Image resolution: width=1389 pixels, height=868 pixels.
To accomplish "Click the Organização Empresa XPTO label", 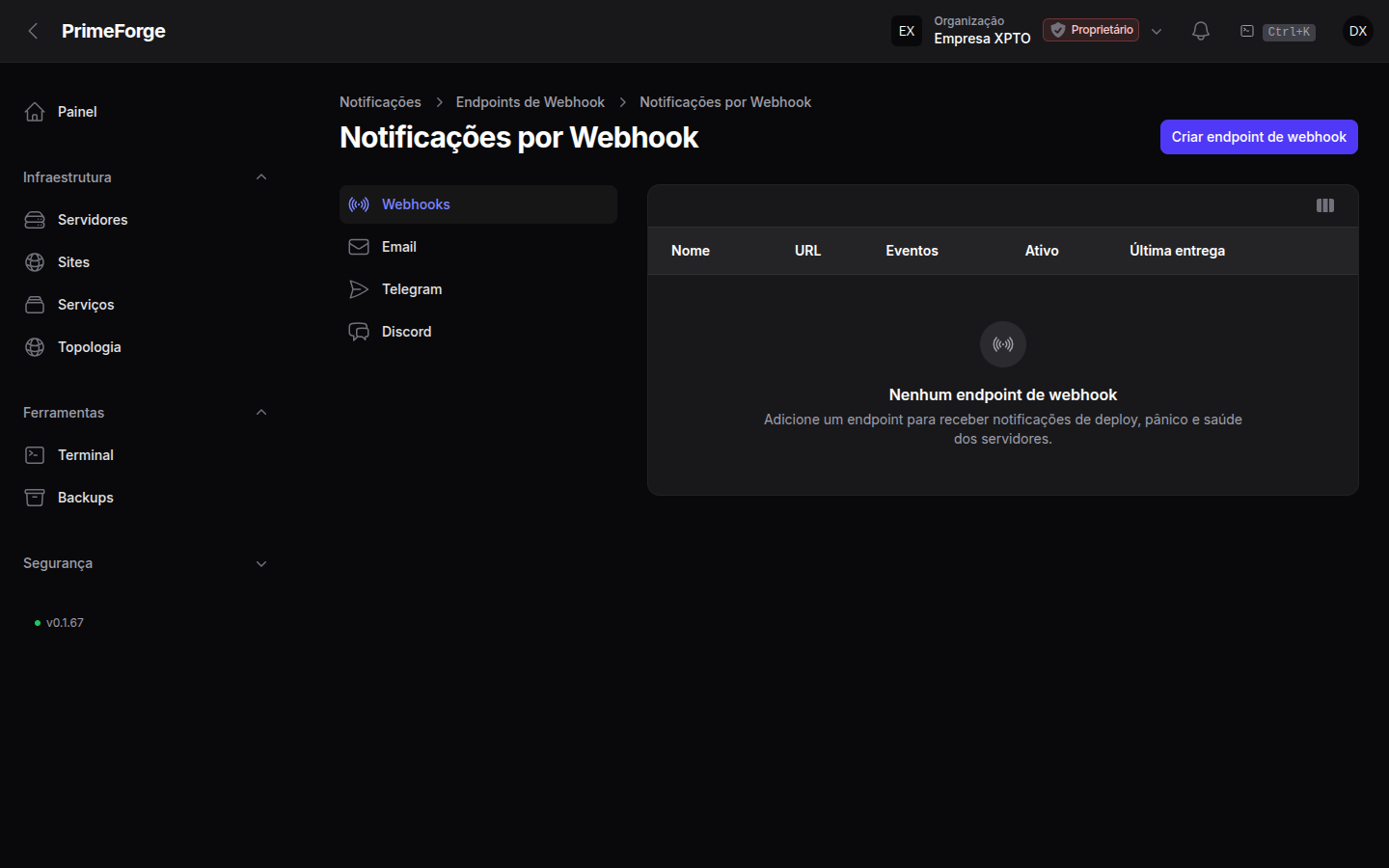I will pyautogui.click(x=982, y=30).
